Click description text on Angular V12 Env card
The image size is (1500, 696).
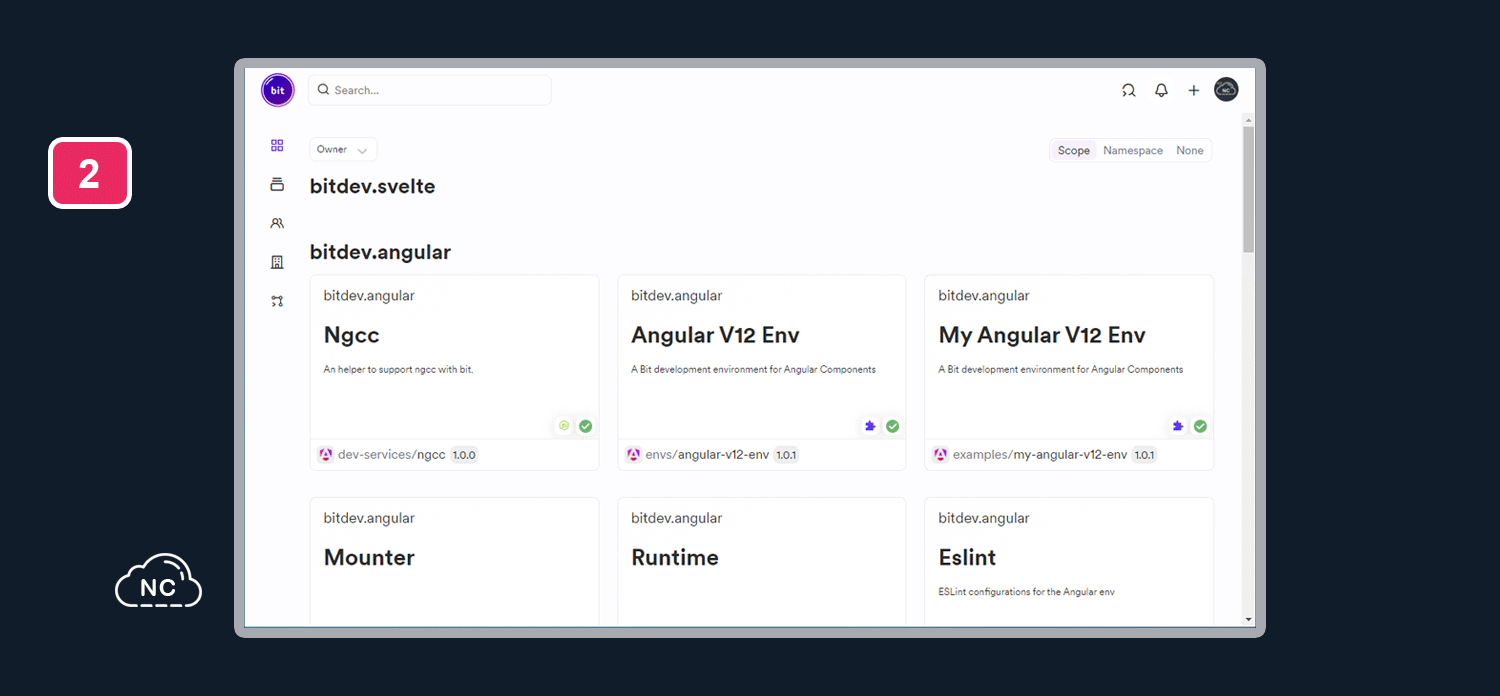point(753,370)
